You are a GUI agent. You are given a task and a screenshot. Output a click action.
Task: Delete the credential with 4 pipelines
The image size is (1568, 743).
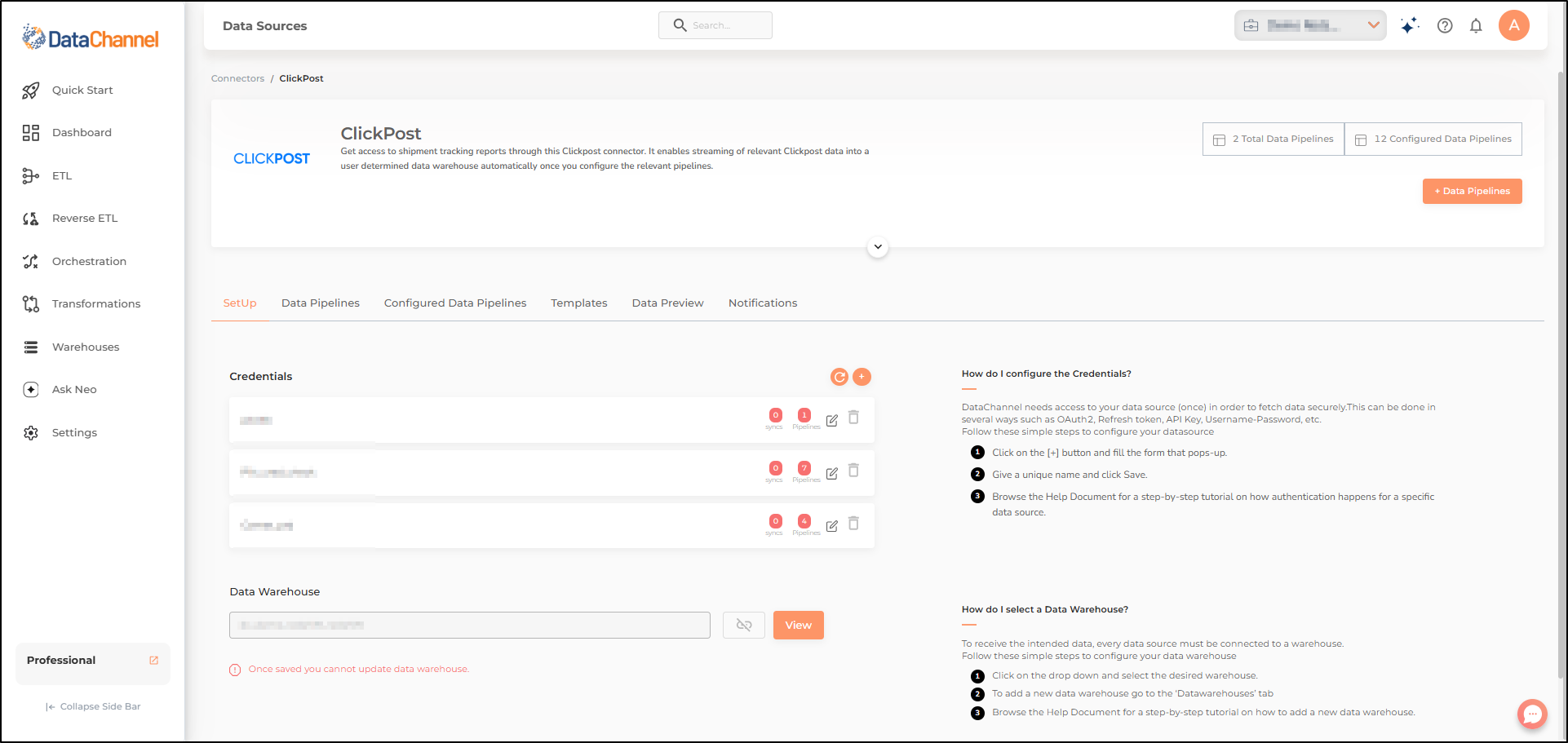[853, 524]
